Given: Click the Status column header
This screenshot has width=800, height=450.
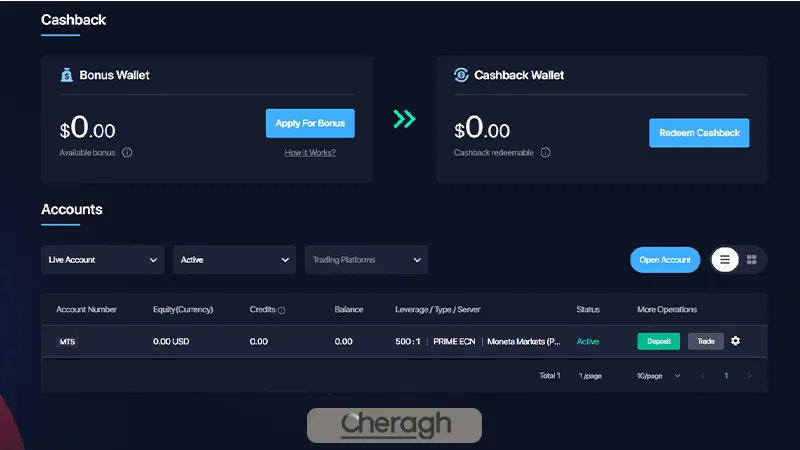Looking at the screenshot, I should click(588, 309).
